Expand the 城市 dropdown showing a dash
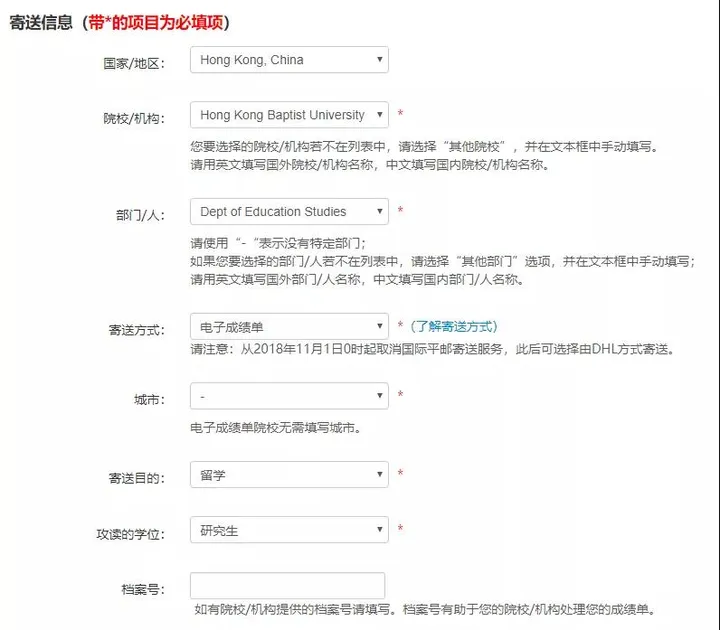Viewport: 720px width, 630px height. coord(288,397)
